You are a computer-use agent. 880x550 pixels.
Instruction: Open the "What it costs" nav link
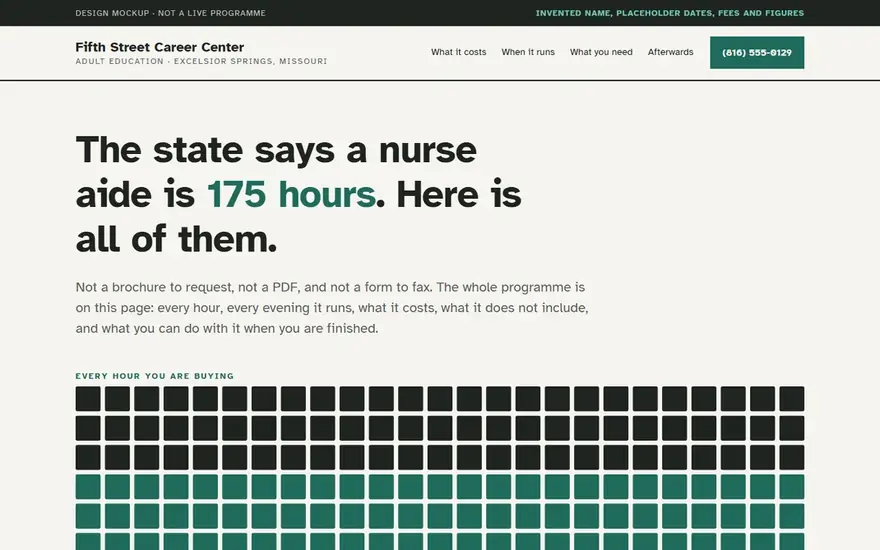pos(459,52)
